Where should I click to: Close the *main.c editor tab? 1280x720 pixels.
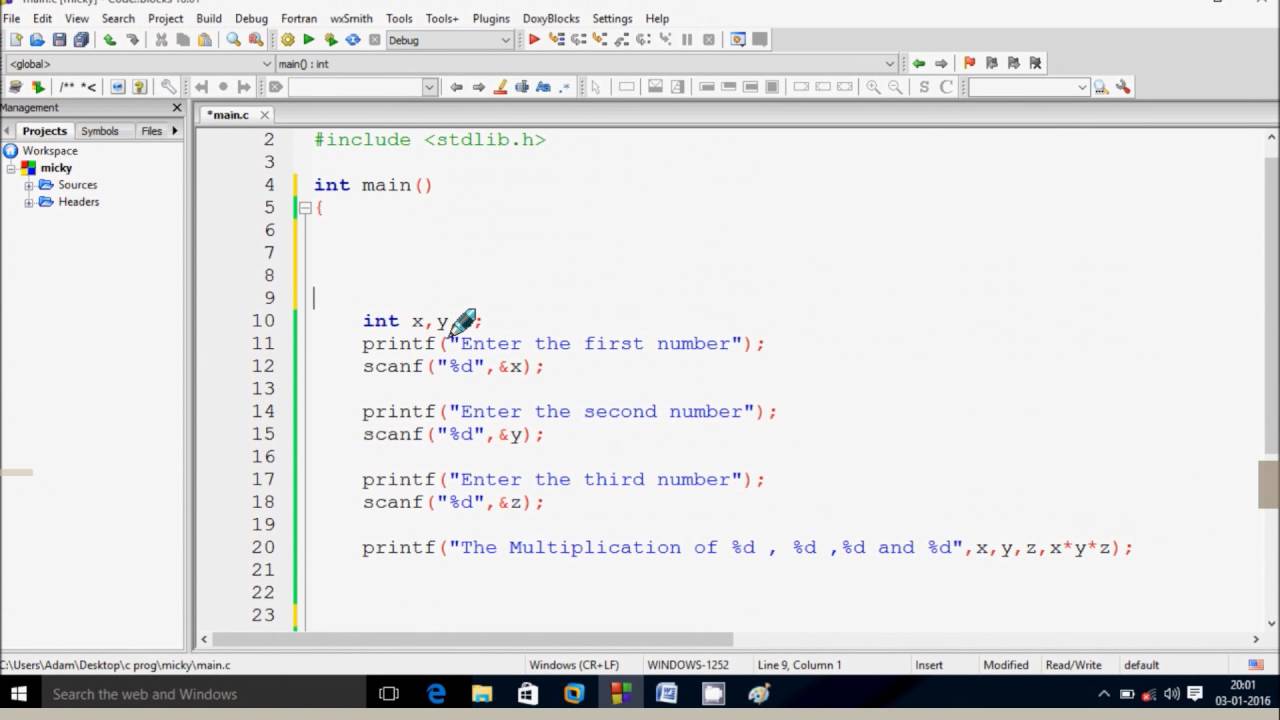point(265,115)
